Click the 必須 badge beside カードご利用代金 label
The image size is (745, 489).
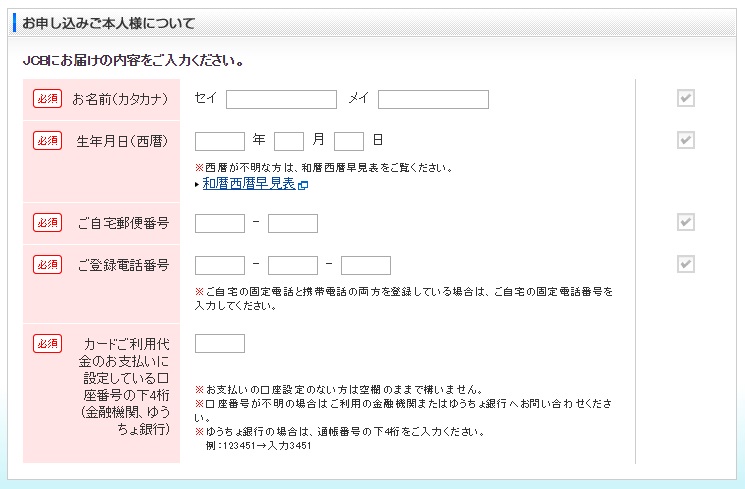point(47,343)
